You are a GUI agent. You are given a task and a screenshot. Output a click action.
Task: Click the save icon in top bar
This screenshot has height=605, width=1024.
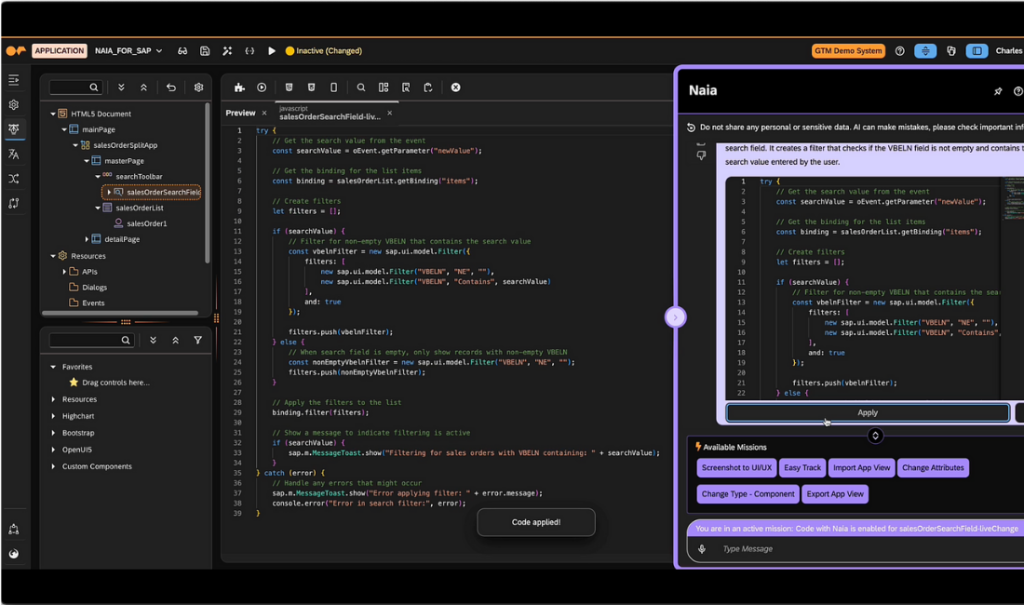pos(205,51)
